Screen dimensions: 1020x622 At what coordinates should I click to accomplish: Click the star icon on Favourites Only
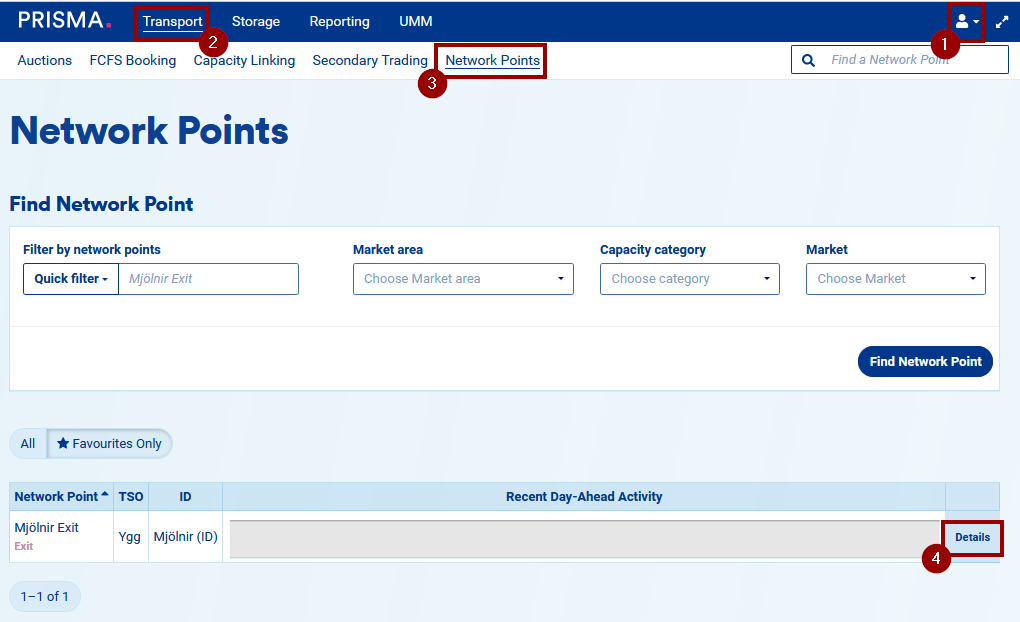click(64, 443)
